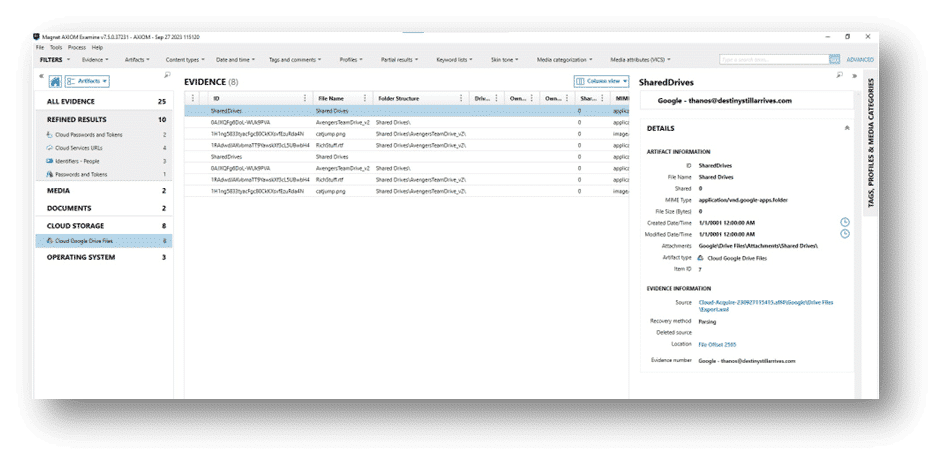Click the Google Drive icon beside Artifact type
Image resolution: width=944 pixels, height=464 pixels.
700,258
